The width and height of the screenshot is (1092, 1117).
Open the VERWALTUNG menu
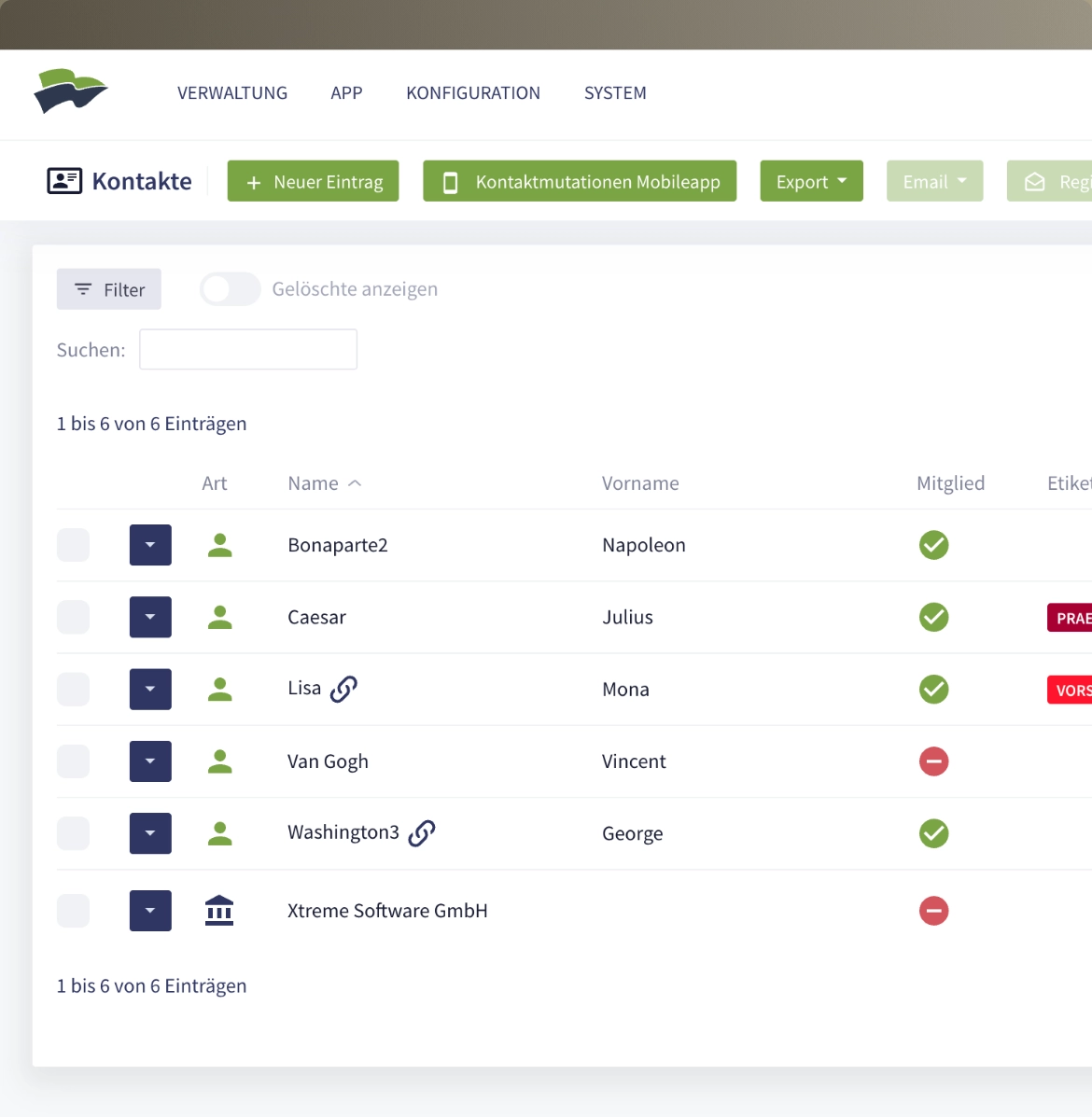(232, 93)
